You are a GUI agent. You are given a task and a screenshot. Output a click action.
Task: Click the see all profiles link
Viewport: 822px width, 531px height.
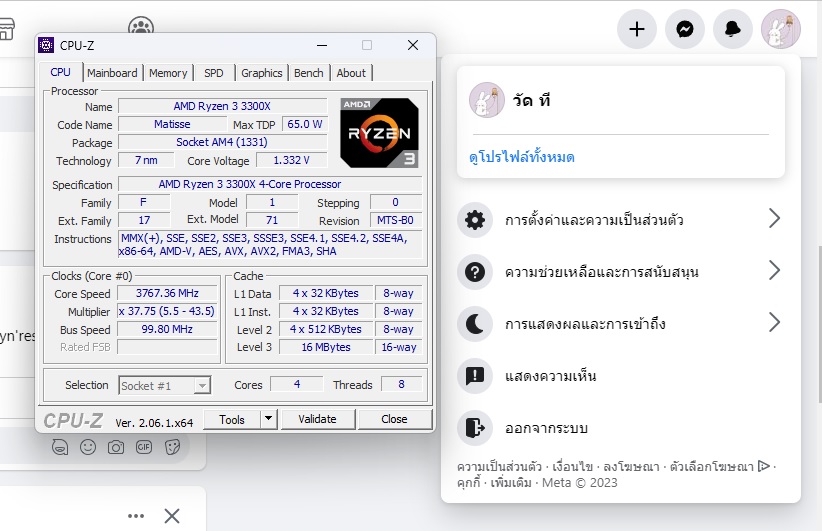[x=522, y=158]
